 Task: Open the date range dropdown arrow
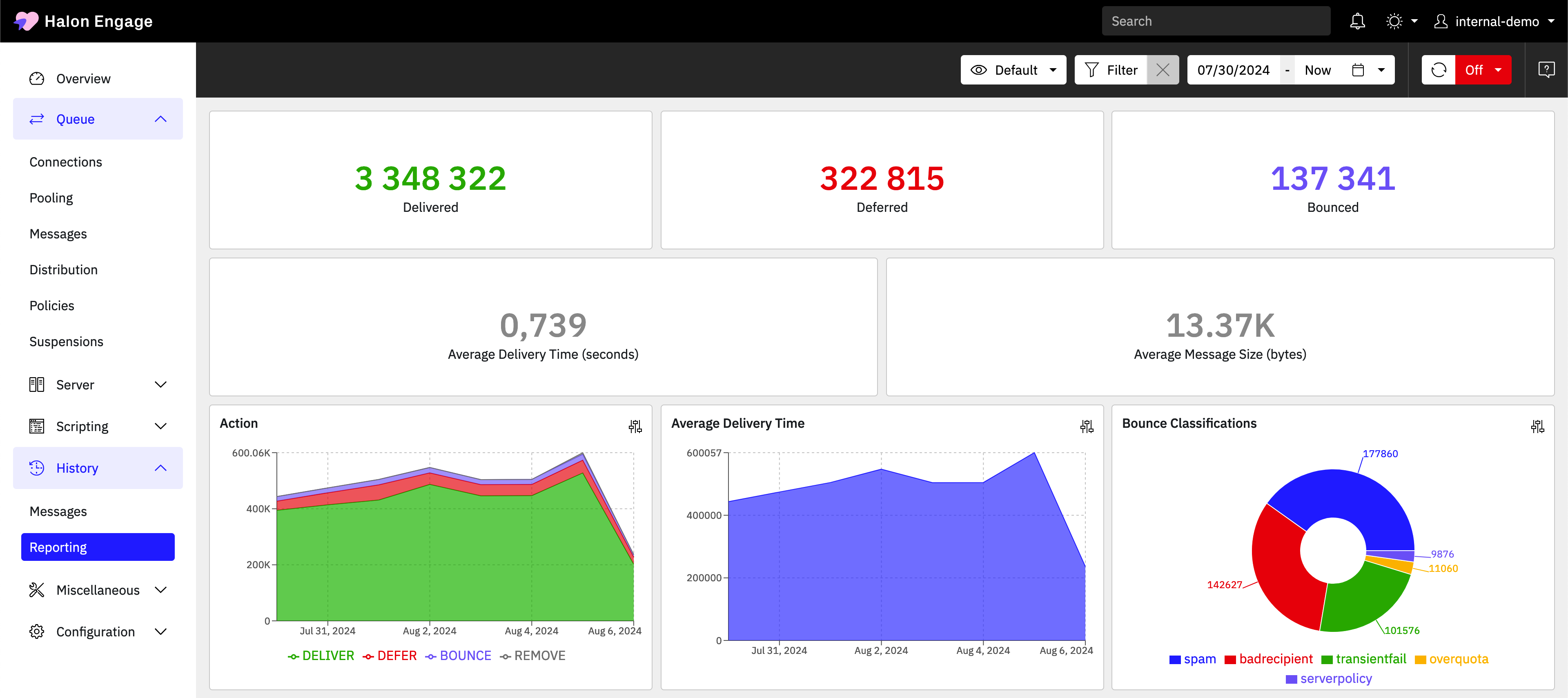(1381, 70)
